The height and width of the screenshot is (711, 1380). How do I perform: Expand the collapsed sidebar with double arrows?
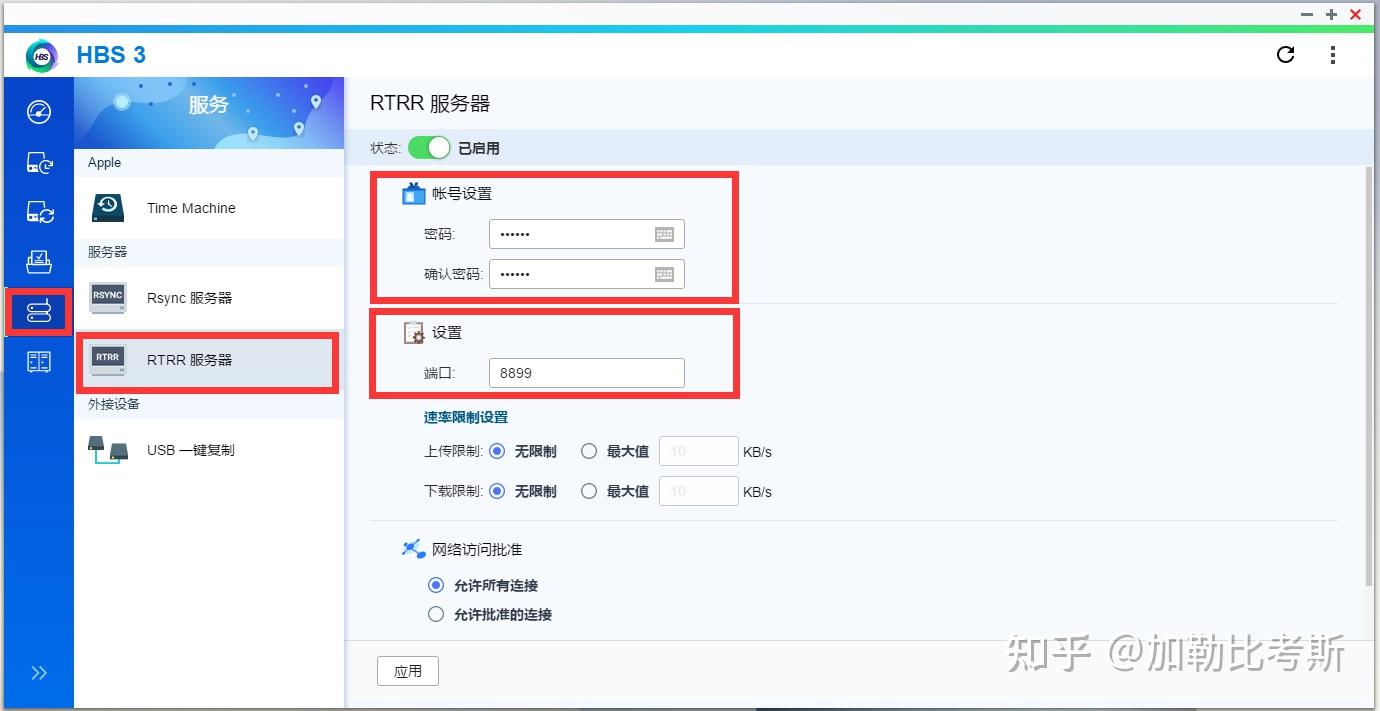38,673
